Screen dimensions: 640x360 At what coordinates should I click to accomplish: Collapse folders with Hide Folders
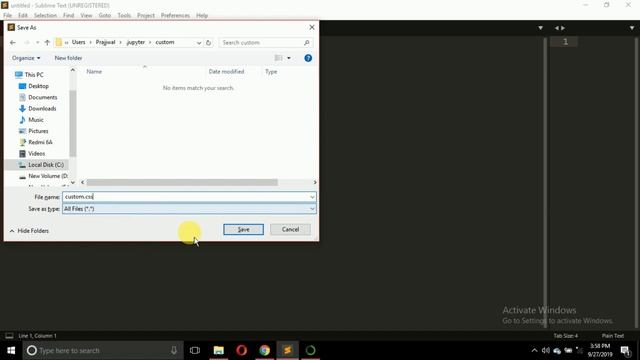click(29, 231)
